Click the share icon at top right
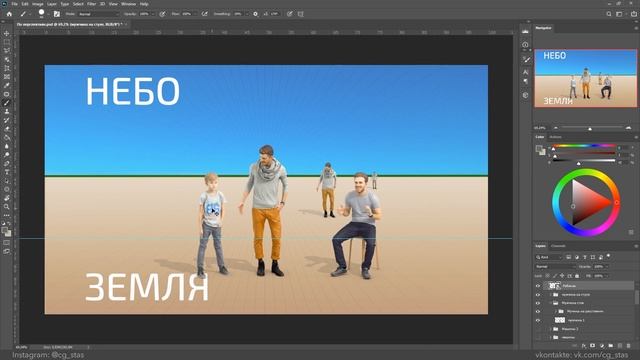640x360 pixels. pos(634,14)
